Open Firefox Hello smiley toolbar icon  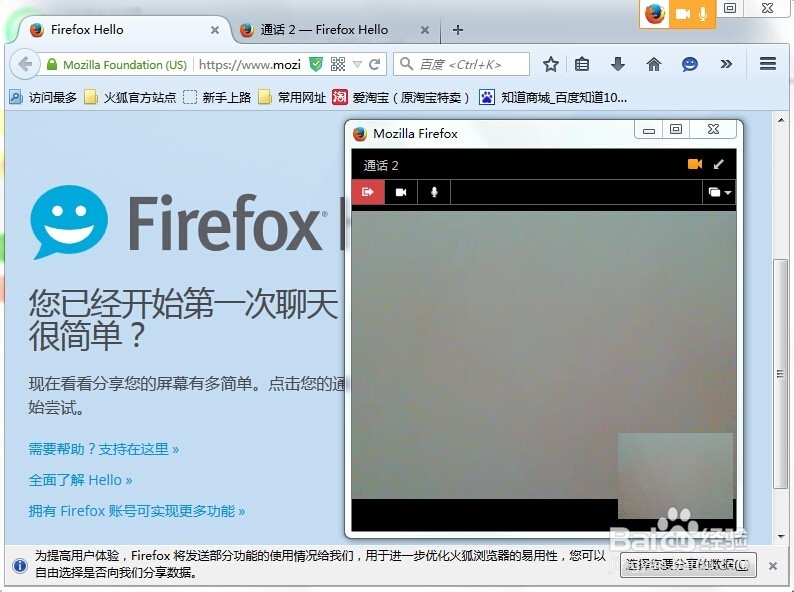click(x=690, y=64)
